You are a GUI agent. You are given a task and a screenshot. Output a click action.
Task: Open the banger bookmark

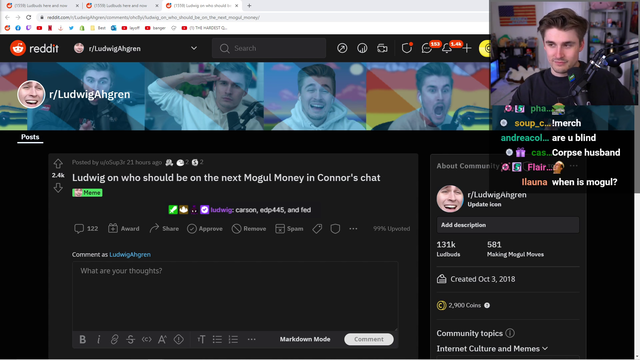[156, 28]
